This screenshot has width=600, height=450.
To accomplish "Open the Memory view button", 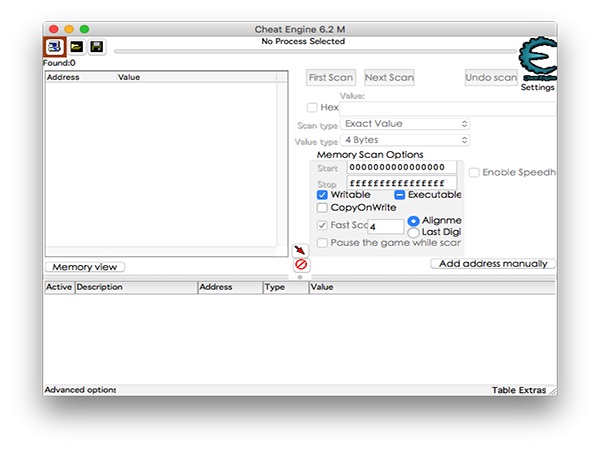I will [85, 267].
